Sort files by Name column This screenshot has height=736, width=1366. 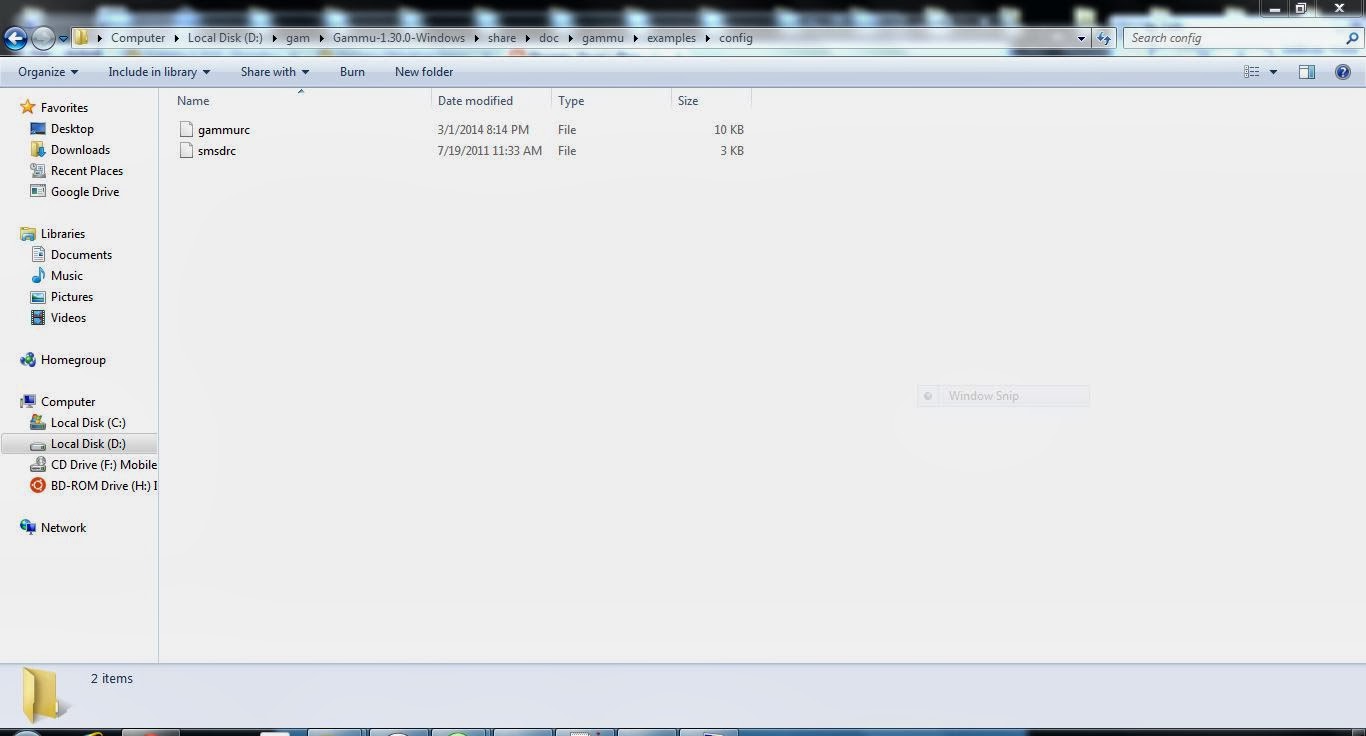(301, 101)
